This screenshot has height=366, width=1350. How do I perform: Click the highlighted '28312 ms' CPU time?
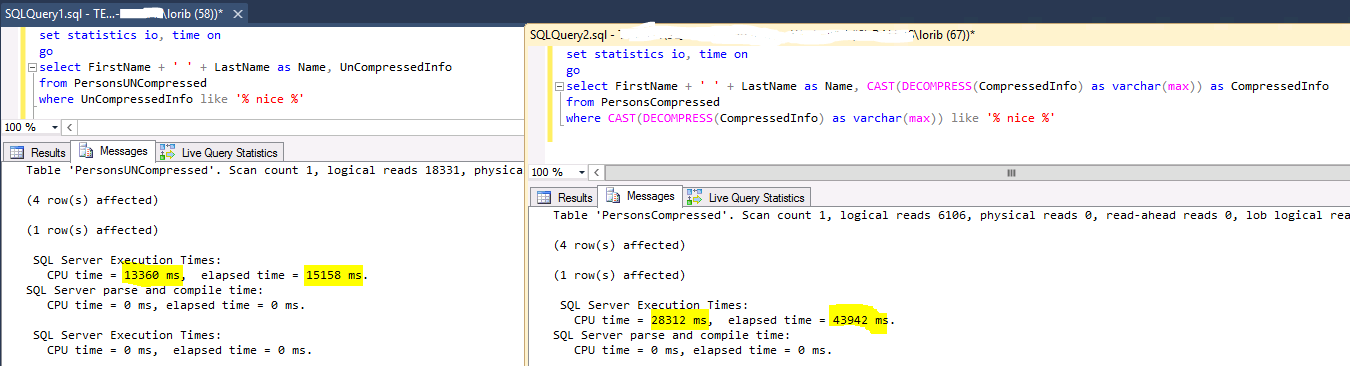[679, 320]
